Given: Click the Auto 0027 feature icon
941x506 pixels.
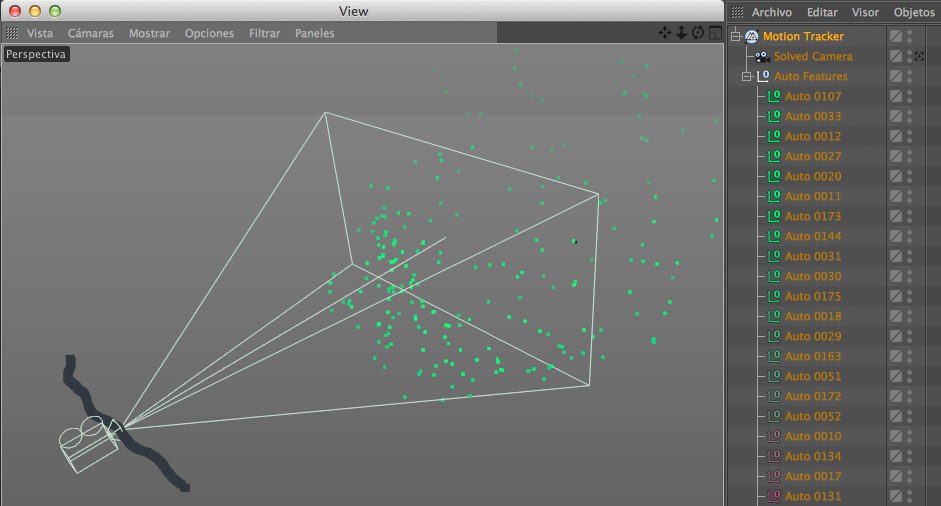Looking at the screenshot, I should click(x=774, y=156).
